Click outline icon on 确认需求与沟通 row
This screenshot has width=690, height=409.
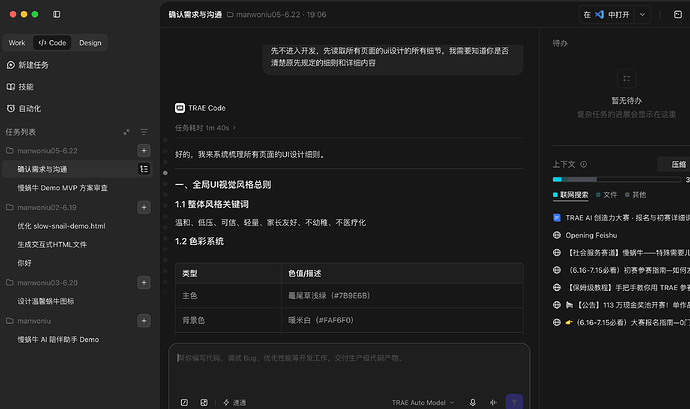[144, 169]
